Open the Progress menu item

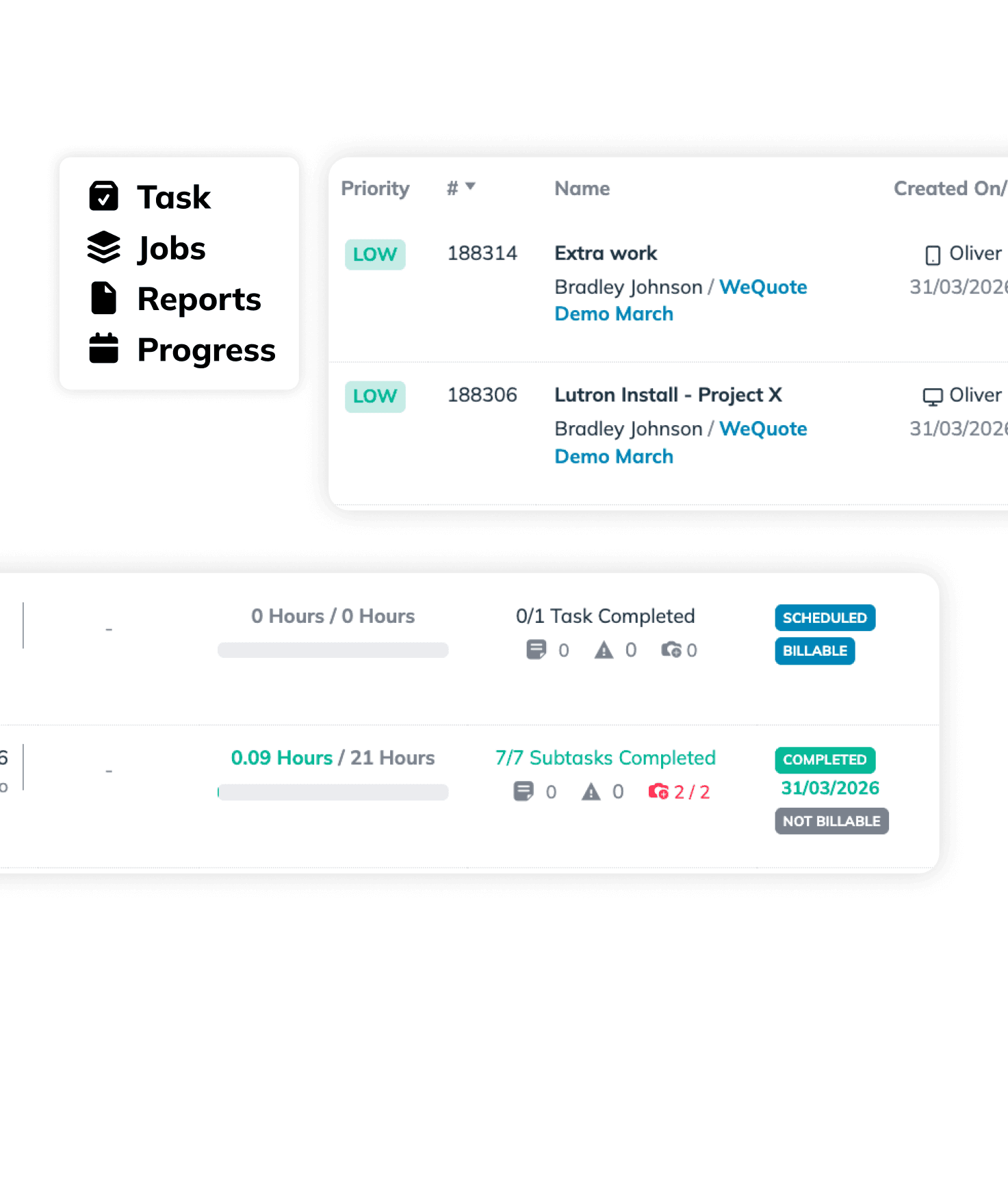click(207, 350)
